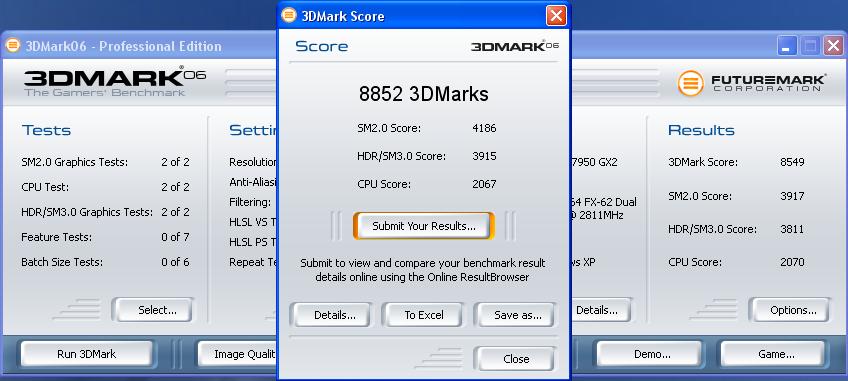Submit Your Results online
This screenshot has height=381, width=848.
(x=424, y=226)
